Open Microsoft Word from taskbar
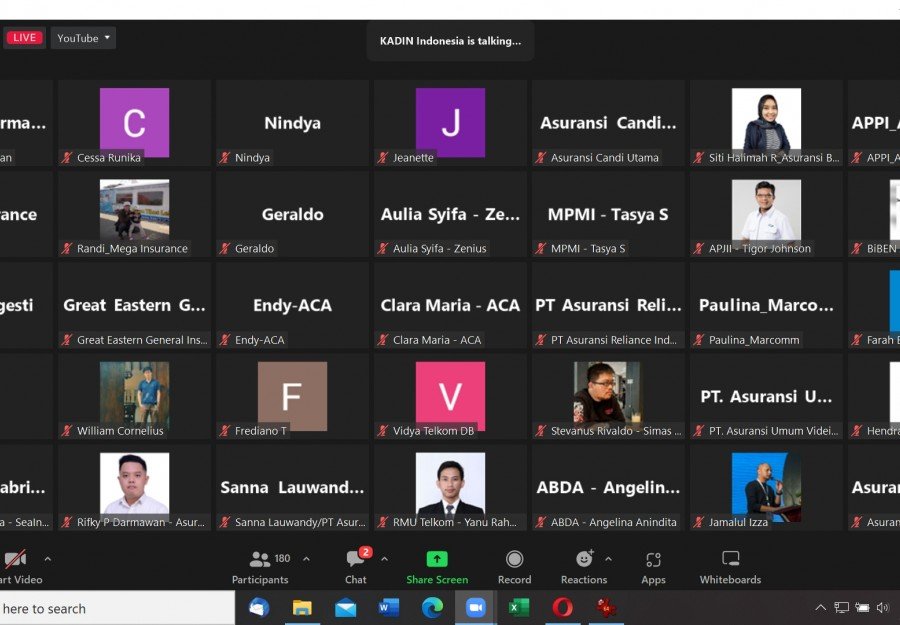This screenshot has height=625, width=900. click(389, 607)
